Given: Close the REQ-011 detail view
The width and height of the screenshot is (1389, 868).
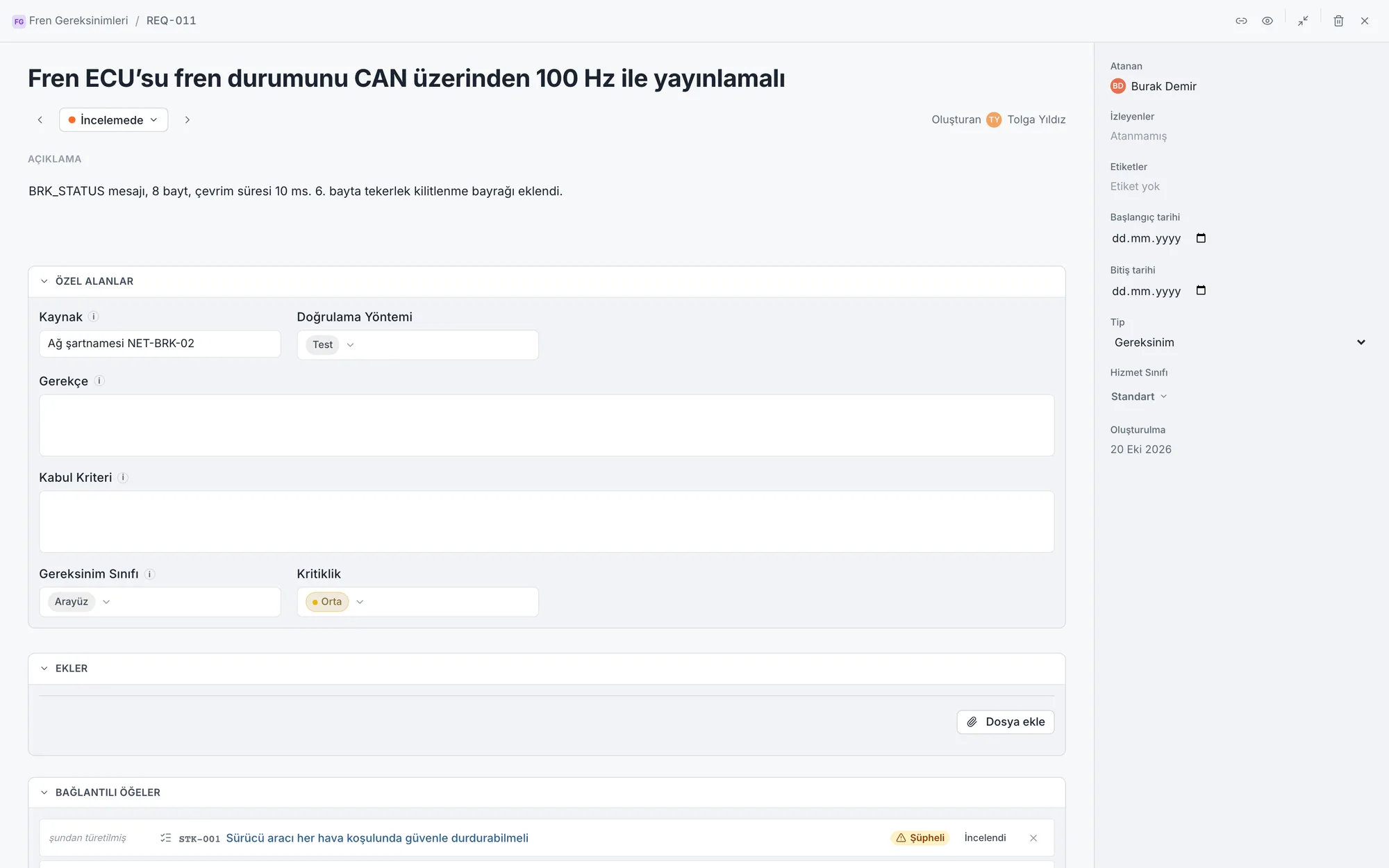Looking at the screenshot, I should (x=1365, y=21).
